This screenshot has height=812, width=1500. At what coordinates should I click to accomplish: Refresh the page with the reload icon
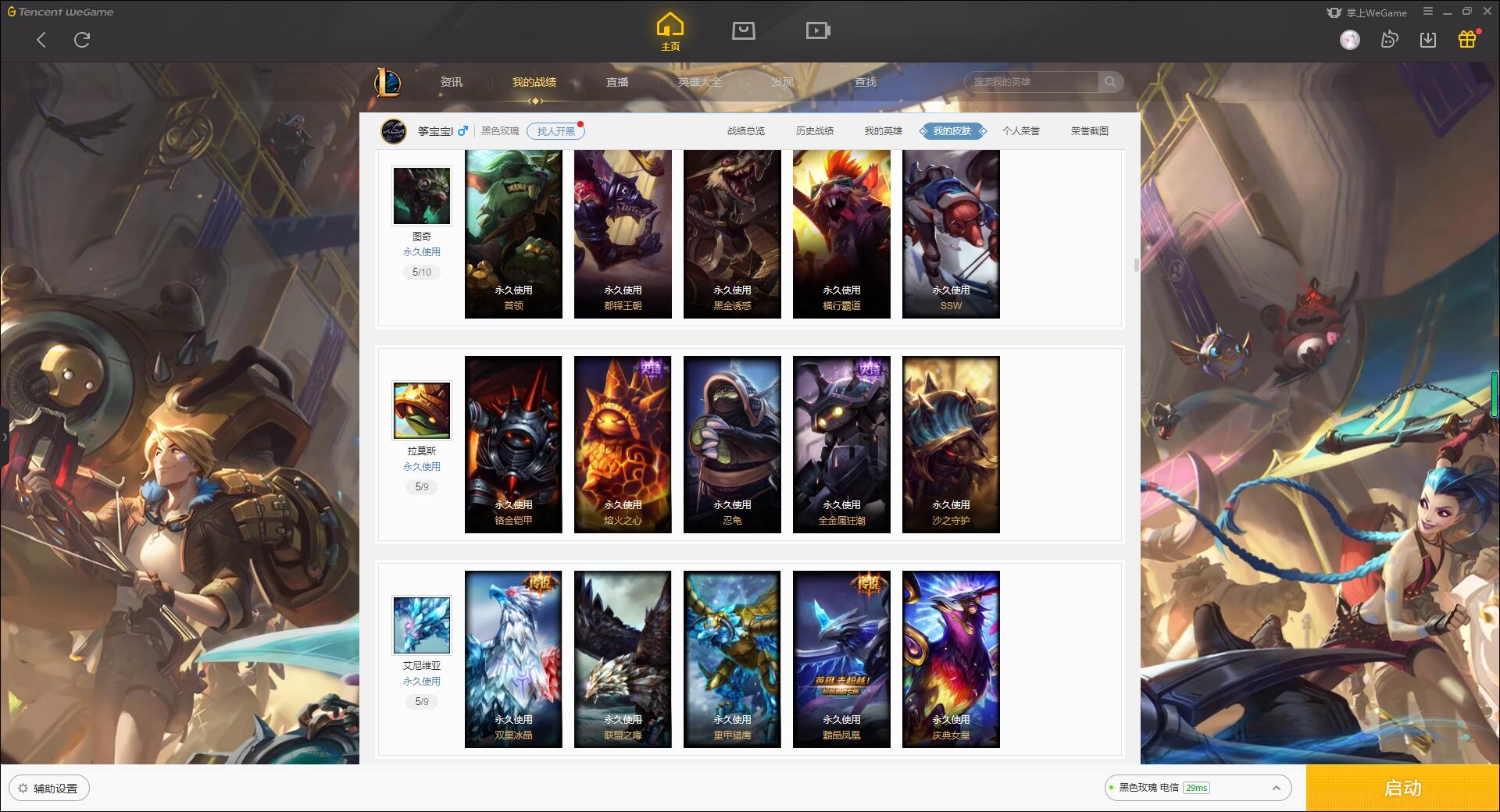(82, 40)
